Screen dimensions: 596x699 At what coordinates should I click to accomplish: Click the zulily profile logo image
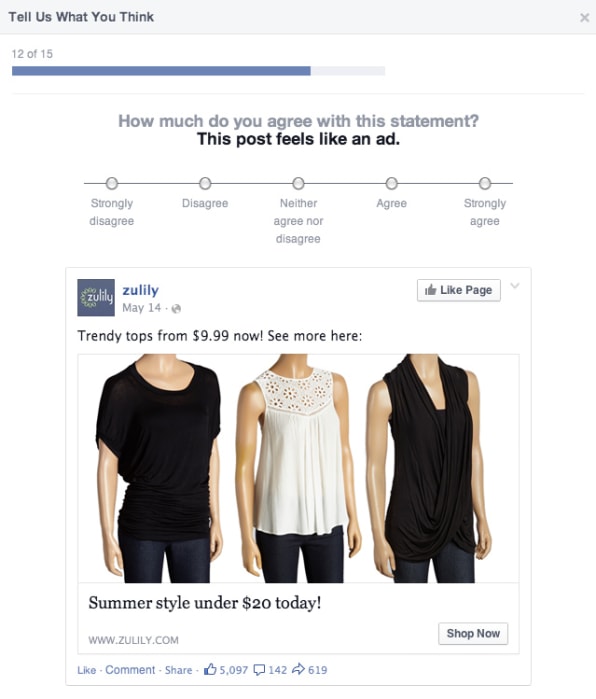(96, 297)
